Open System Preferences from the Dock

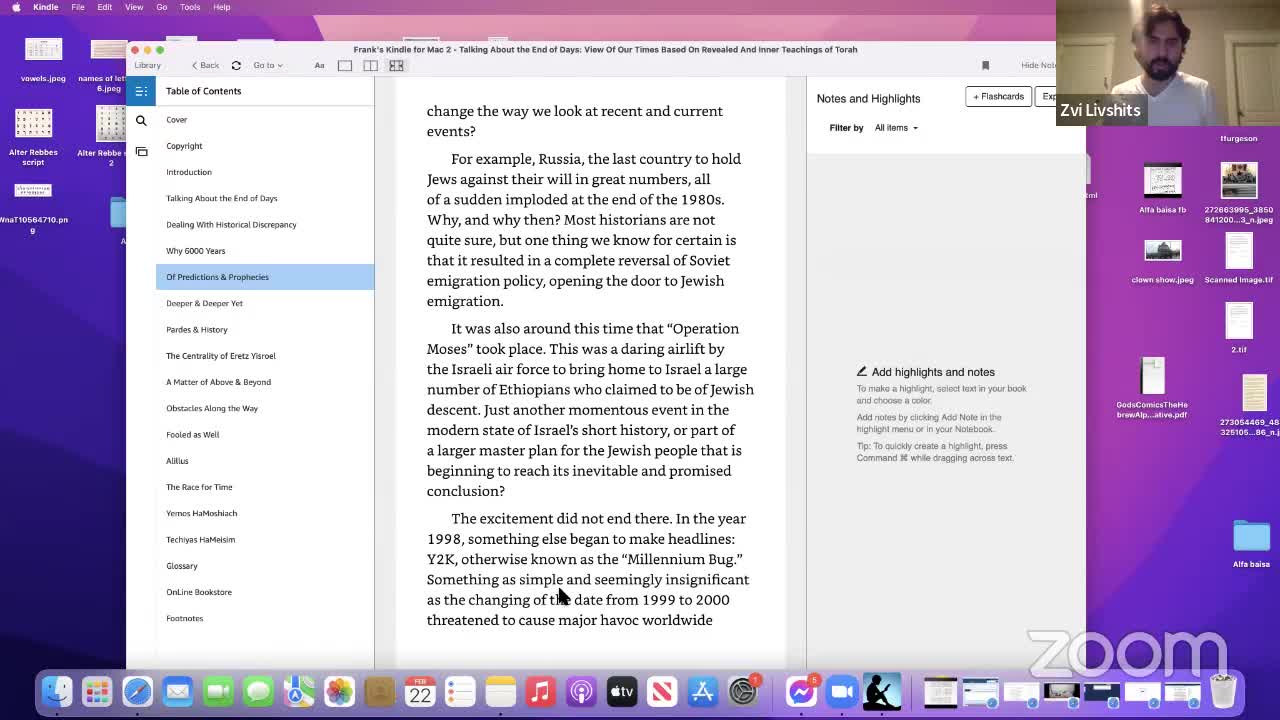tap(742, 691)
